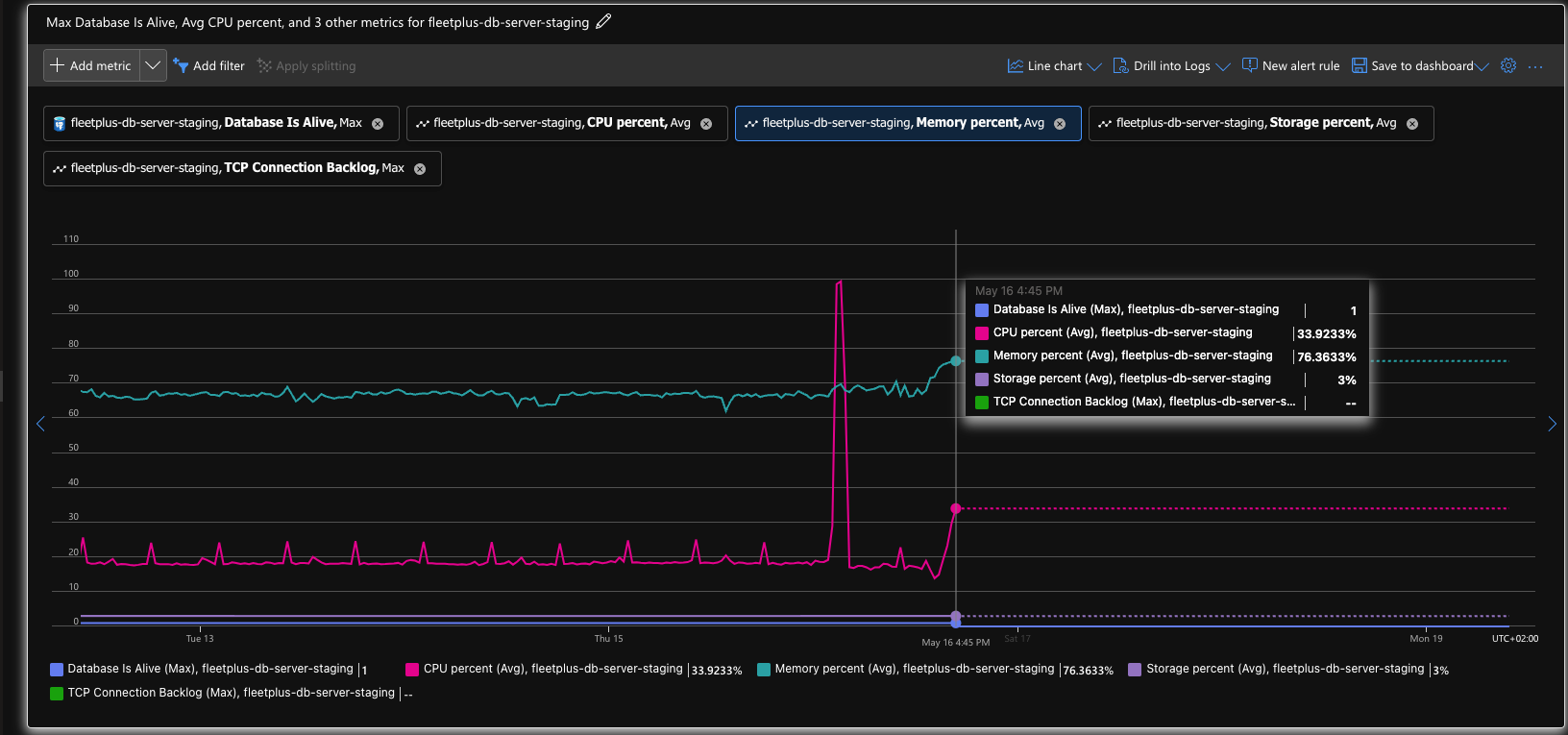Viewport: 1568px width, 735px height.
Task: Click the Thu 15 axis label
Action: (x=608, y=638)
